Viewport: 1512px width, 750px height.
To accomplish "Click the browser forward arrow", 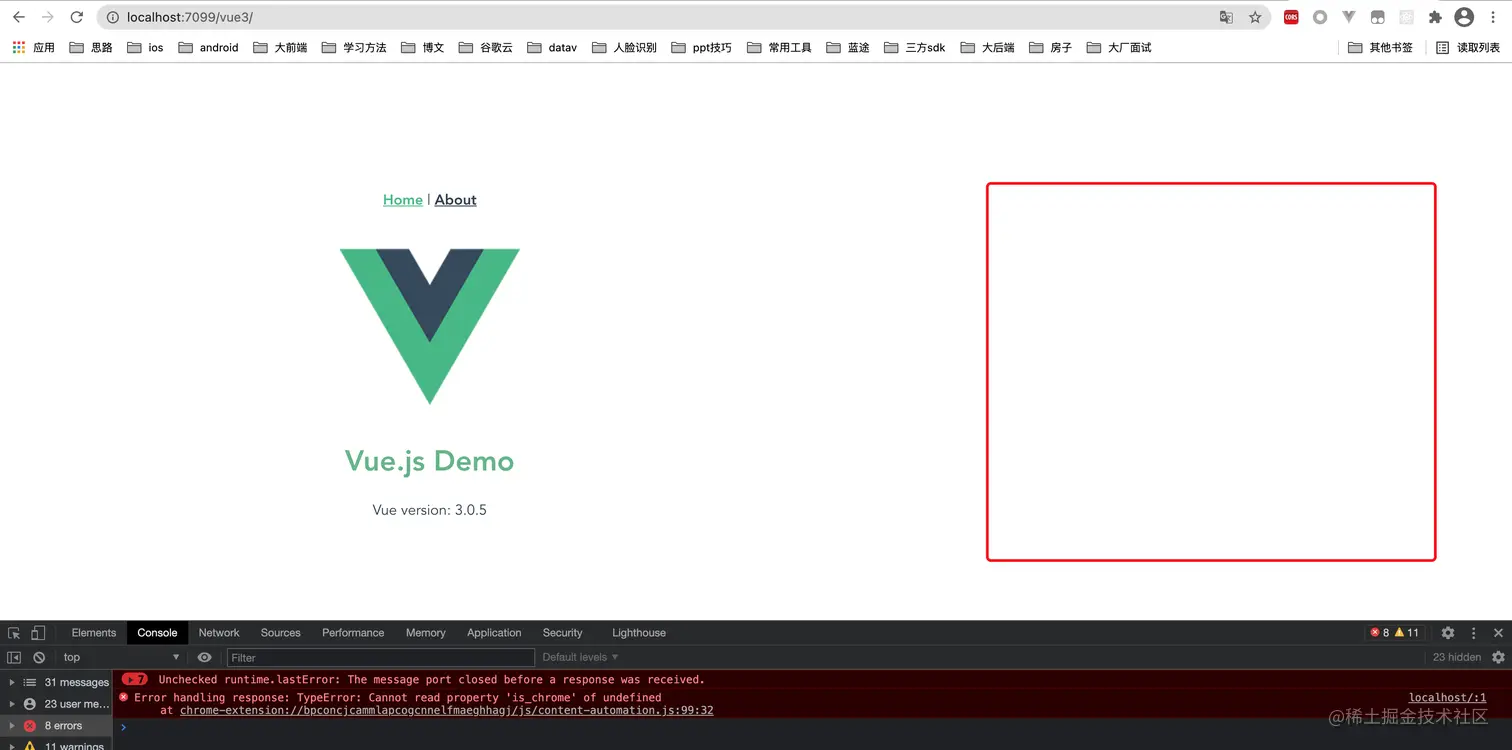I will [47, 17].
